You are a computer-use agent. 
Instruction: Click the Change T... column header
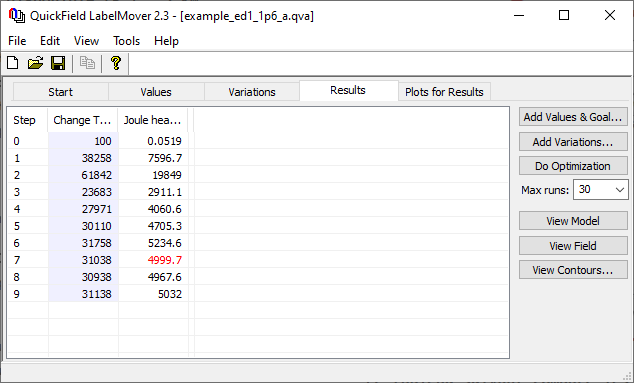[x=82, y=120]
